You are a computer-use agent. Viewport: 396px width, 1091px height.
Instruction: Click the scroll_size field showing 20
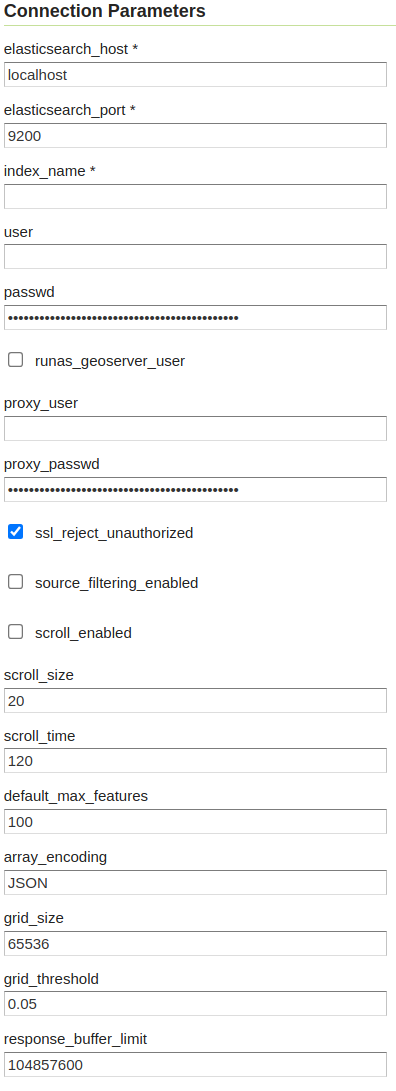[196, 701]
